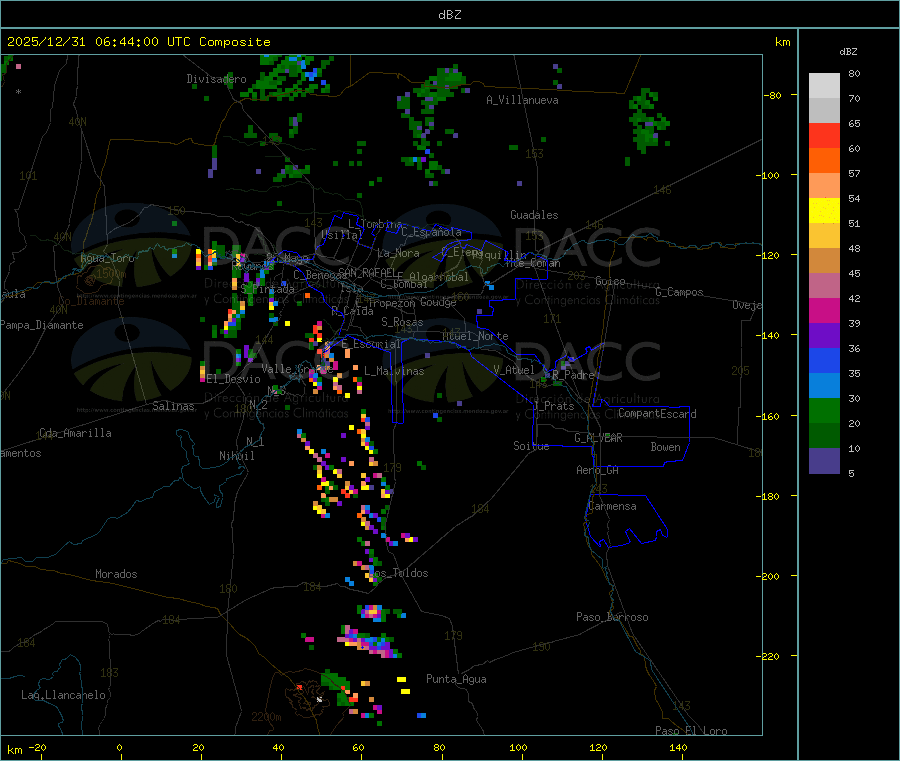Select the light gray 70 dBZ legend swatch
Screen dimensions: 900x761
coord(824,110)
